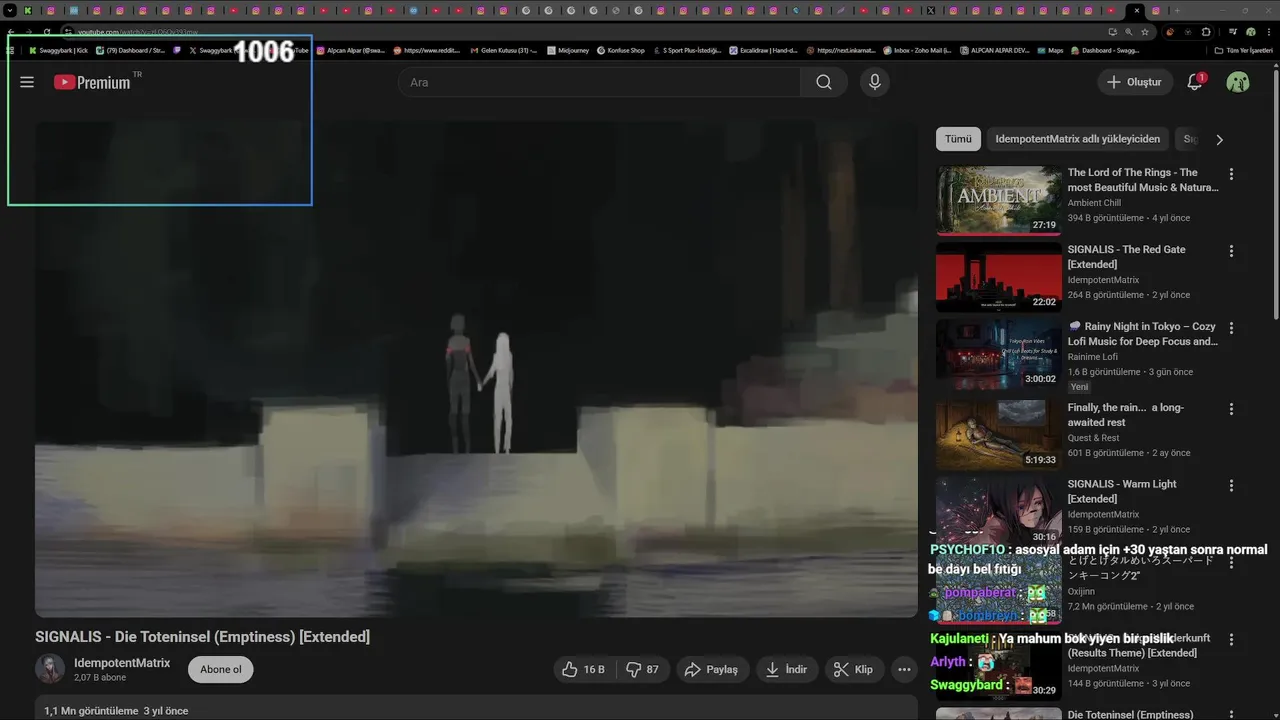Viewport: 1280px width, 720px height.
Task: Click the Paylaş share button
Action: (711, 669)
